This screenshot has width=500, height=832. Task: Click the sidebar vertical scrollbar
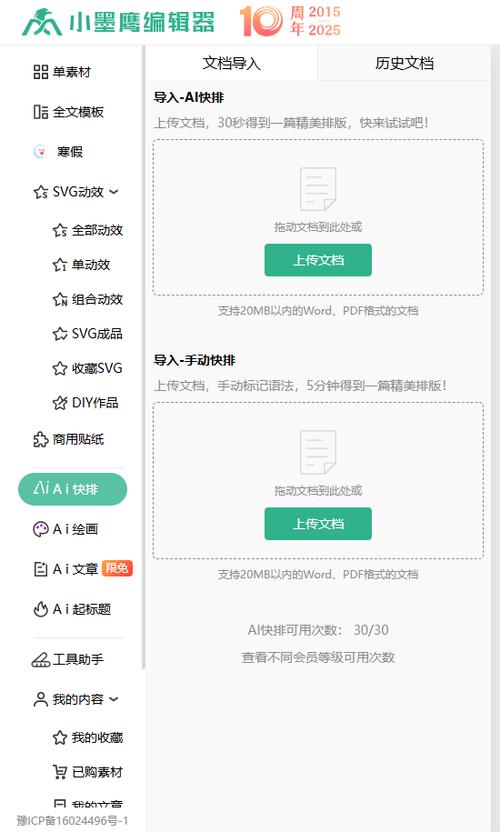coord(143,357)
